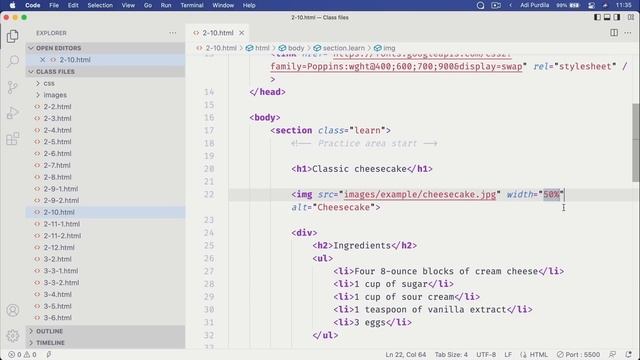Close the 2-10.html editor tab
Image resolution: width=640 pixels, height=360 pixels.
pyautogui.click(x=242, y=33)
